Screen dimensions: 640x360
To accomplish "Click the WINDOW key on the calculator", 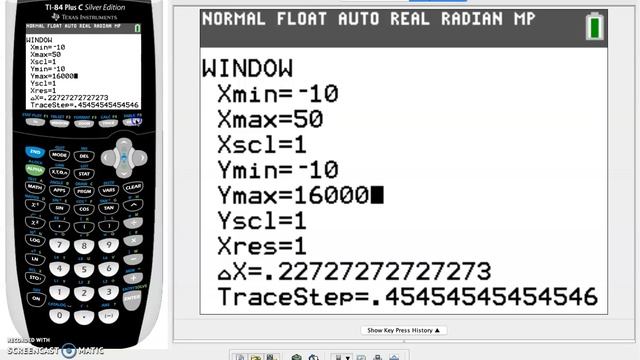I will pyautogui.click(x=60, y=124).
